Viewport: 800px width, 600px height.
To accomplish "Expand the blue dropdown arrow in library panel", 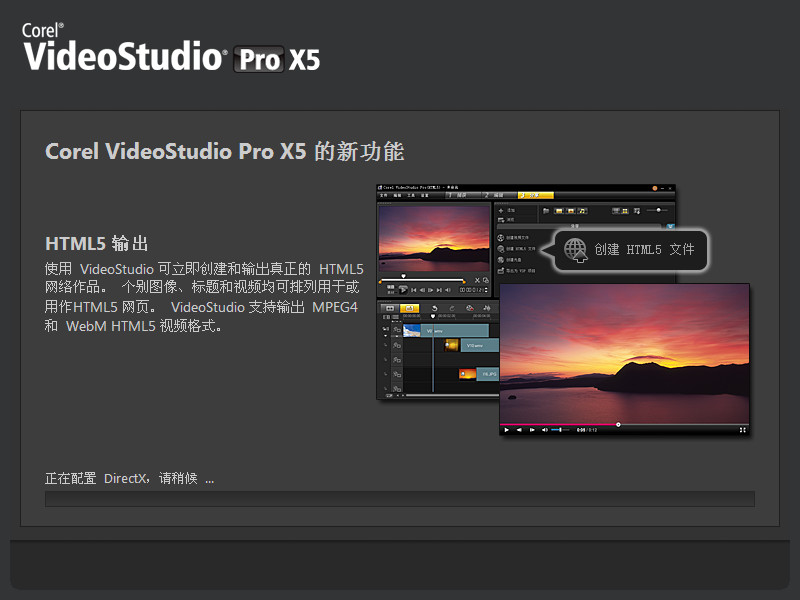I will [669, 227].
